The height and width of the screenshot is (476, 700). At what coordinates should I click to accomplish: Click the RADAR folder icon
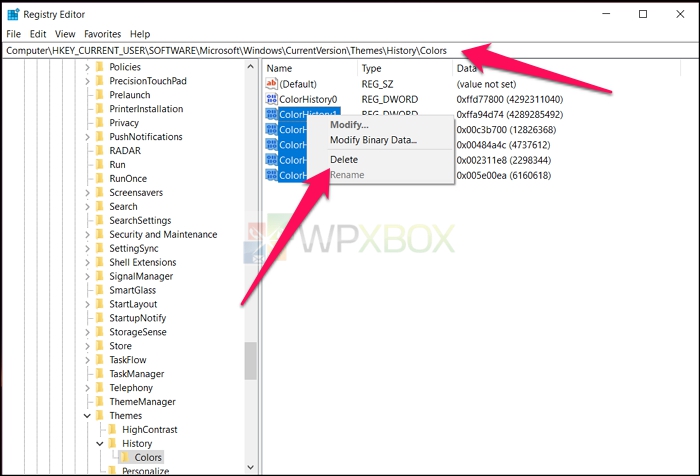coord(100,150)
